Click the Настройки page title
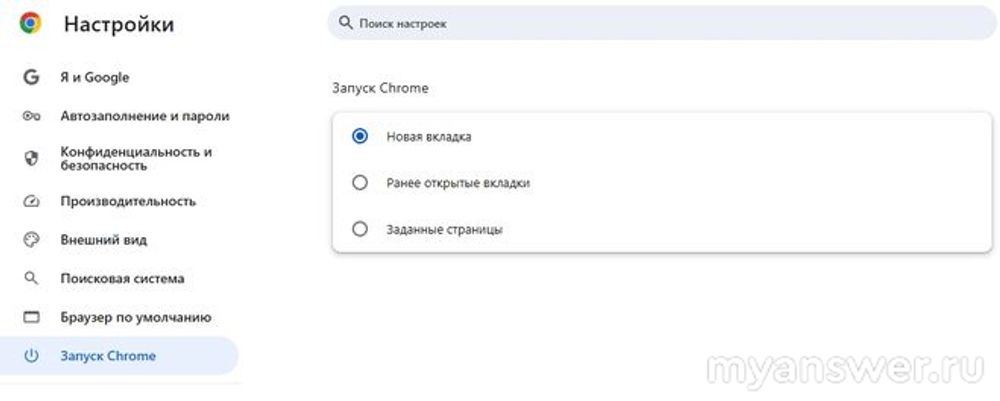Image resolution: width=1000 pixels, height=401 pixels. point(118,25)
